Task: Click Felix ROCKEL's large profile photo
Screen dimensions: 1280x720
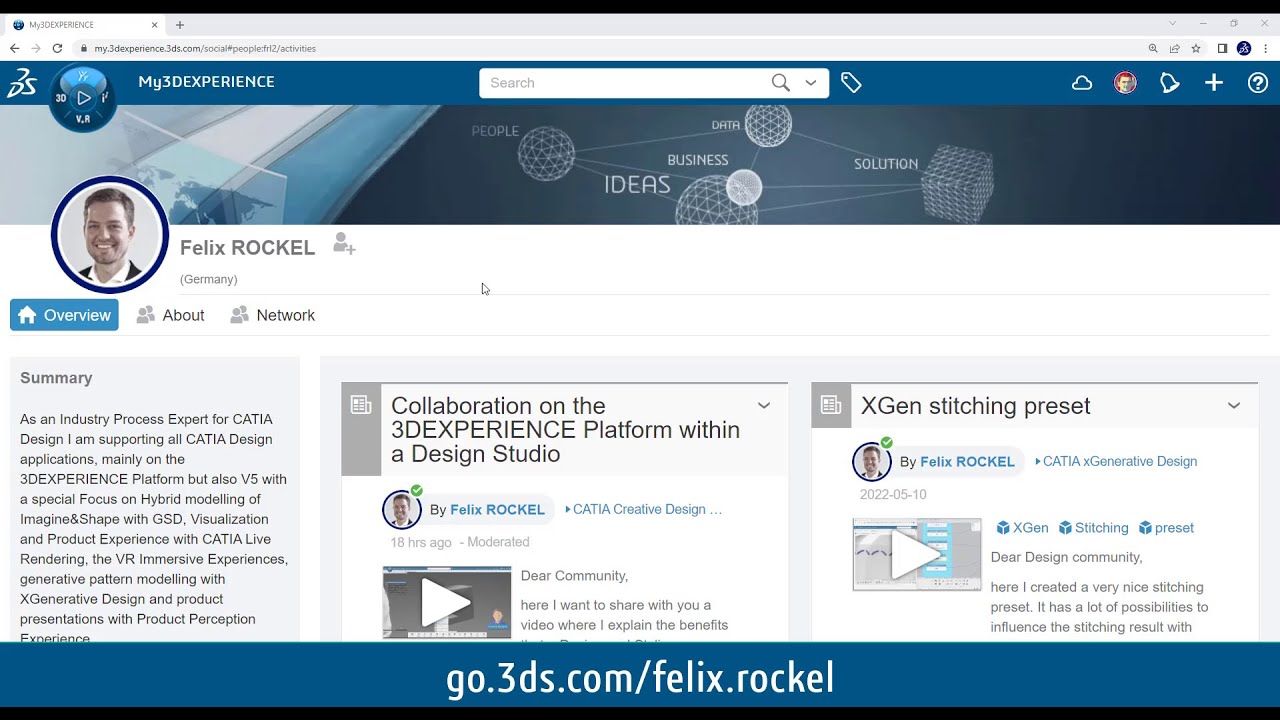Action: 110,234
